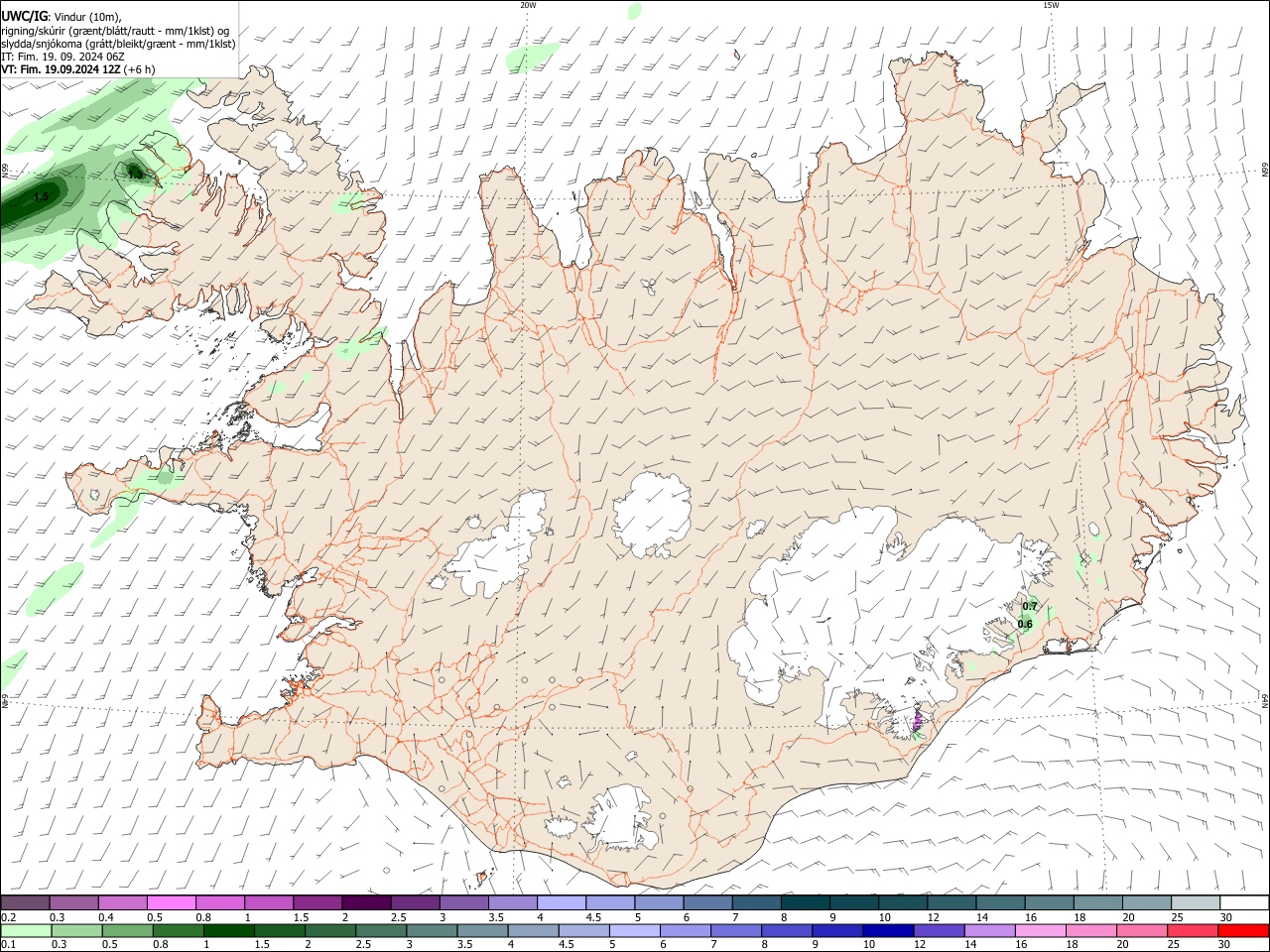
Task: Pick light grey upper-legend swatch between 25 and 30
Action: coord(1194,902)
